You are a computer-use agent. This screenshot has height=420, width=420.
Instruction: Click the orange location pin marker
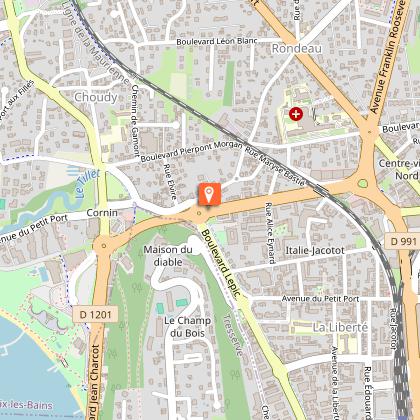click(209, 195)
